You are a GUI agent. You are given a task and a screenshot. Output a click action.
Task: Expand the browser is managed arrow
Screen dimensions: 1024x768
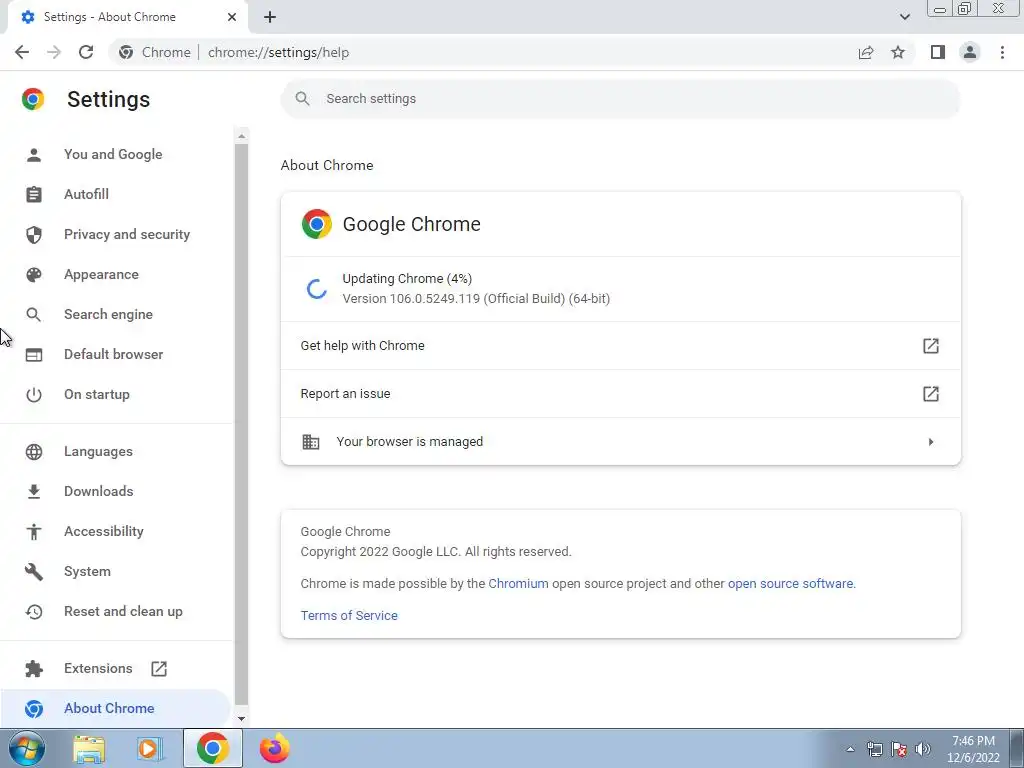coord(931,442)
